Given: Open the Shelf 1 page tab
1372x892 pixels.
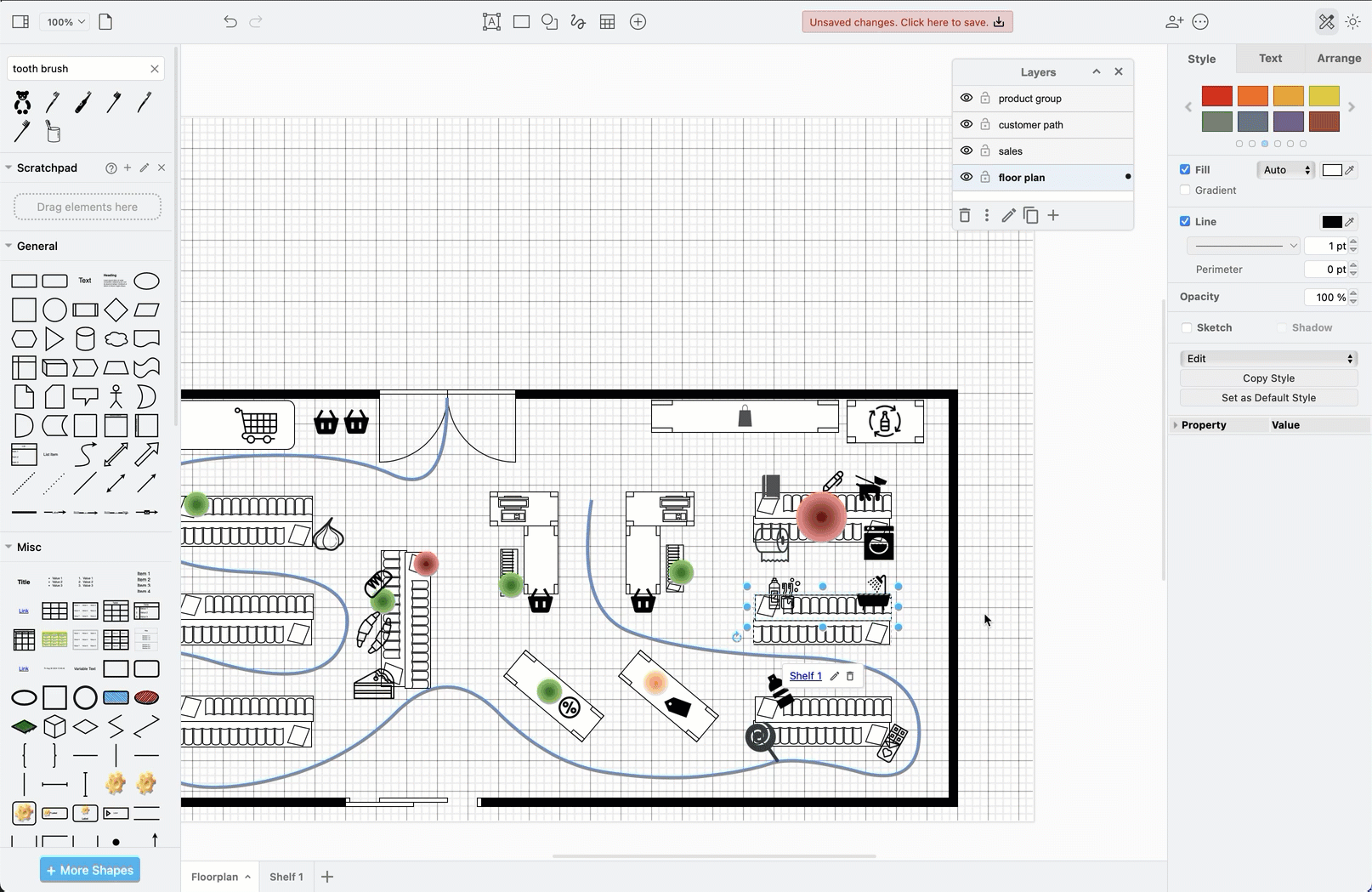Looking at the screenshot, I should pyautogui.click(x=286, y=877).
